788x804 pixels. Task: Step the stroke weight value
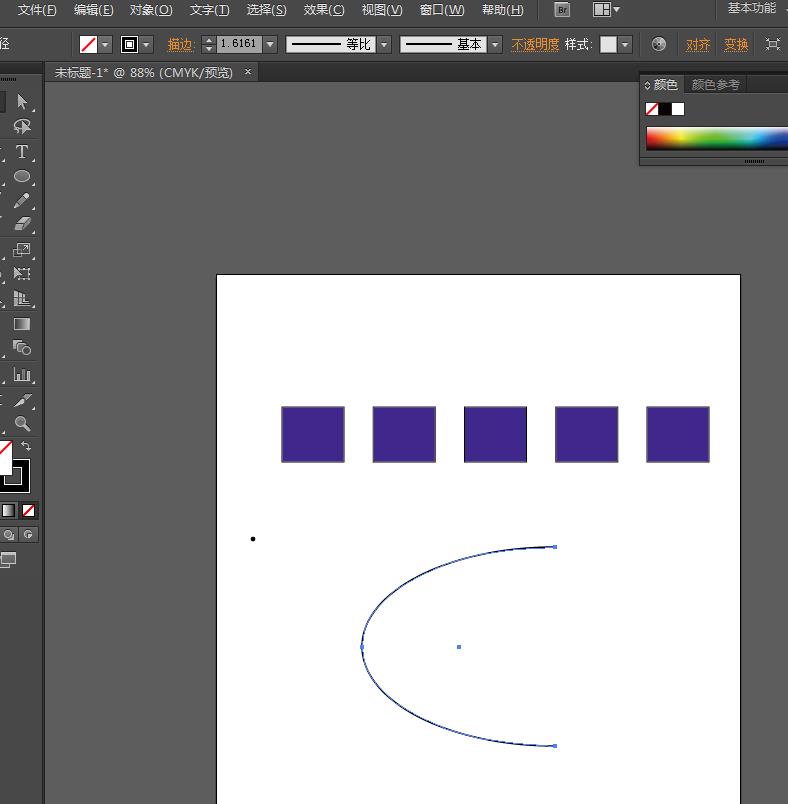click(208, 45)
